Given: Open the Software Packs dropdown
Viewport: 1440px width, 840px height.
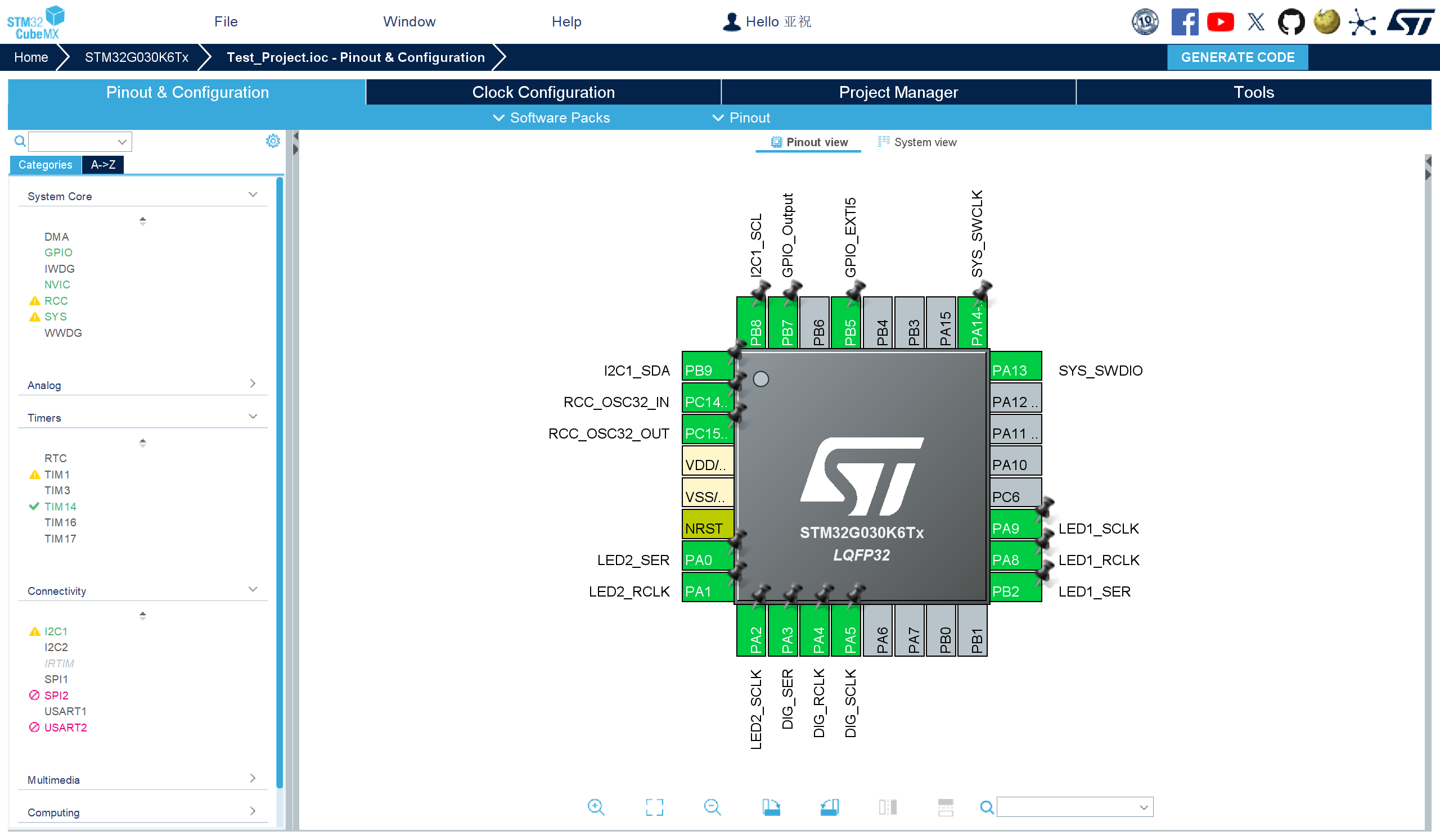Looking at the screenshot, I should 551,118.
